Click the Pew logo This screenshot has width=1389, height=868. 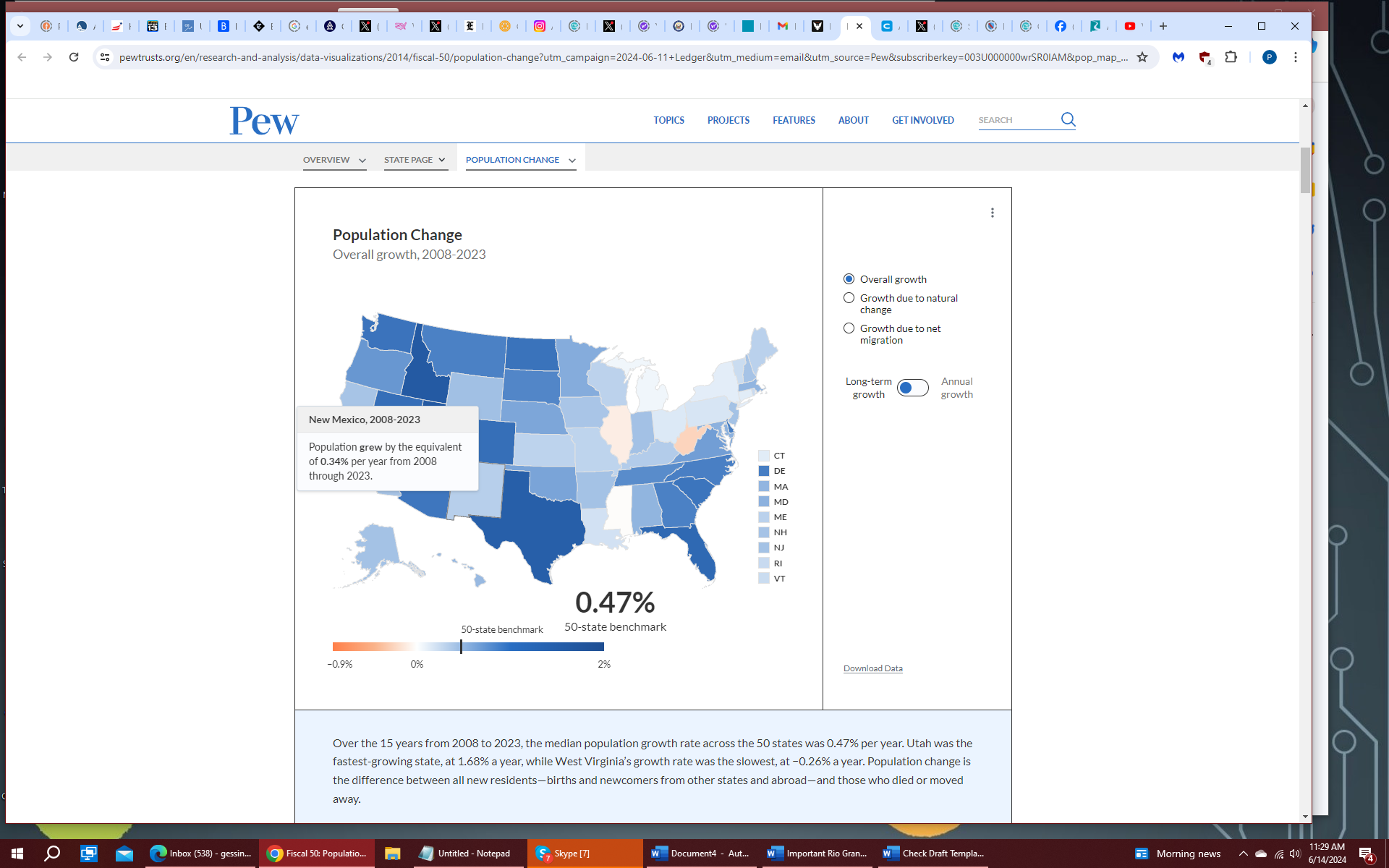pos(264,121)
